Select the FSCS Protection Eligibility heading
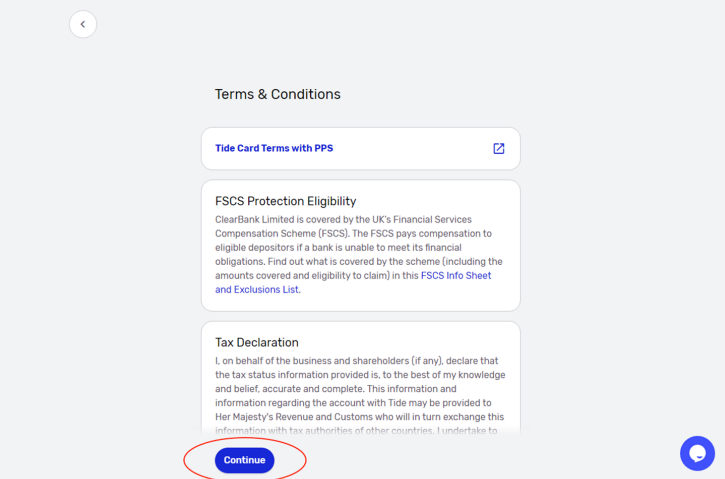This screenshot has height=479, width=725. [285, 201]
